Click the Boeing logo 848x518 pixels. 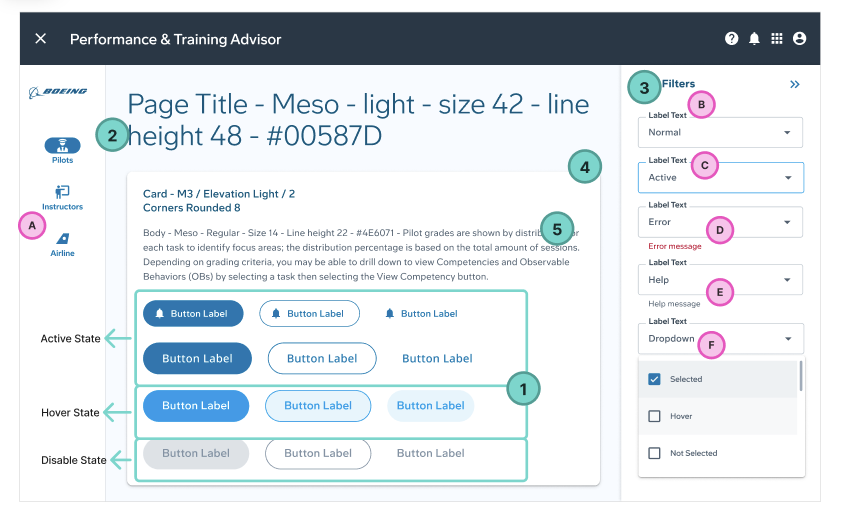(x=58, y=92)
